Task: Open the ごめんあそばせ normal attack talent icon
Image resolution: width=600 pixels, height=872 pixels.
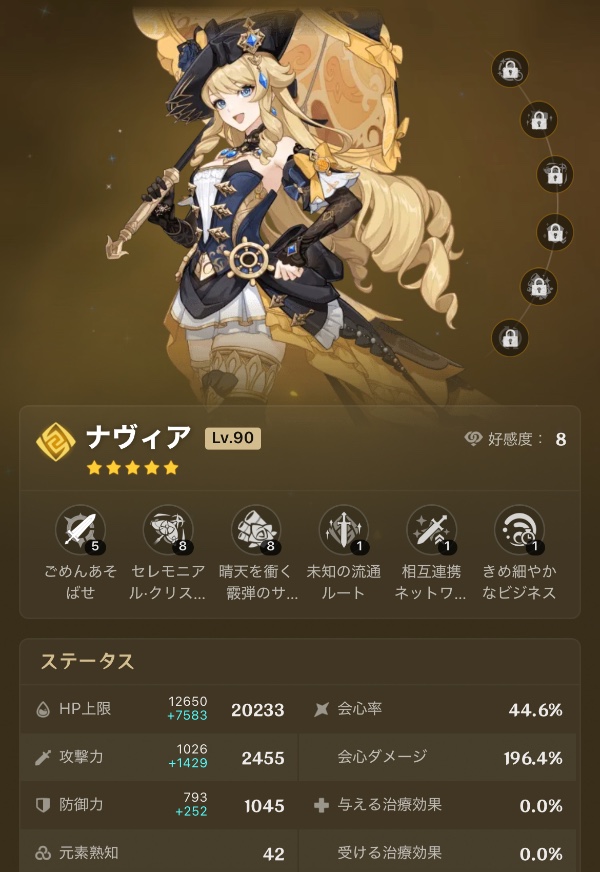Action: pos(81,530)
